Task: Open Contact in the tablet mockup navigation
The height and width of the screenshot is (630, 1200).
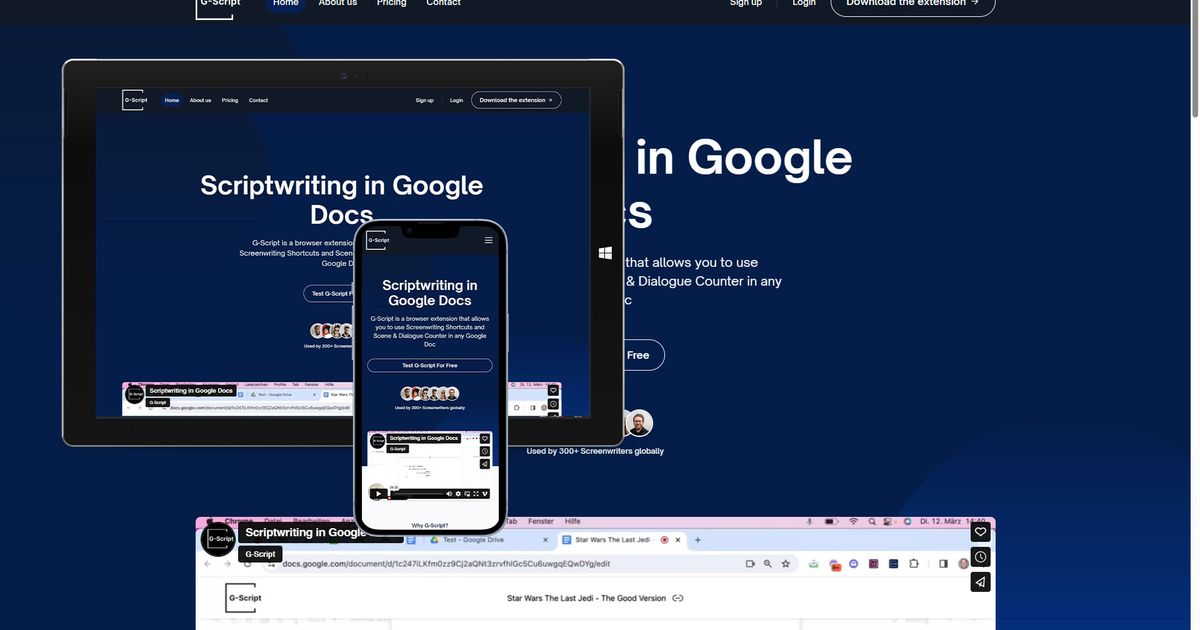Action: coord(258,100)
